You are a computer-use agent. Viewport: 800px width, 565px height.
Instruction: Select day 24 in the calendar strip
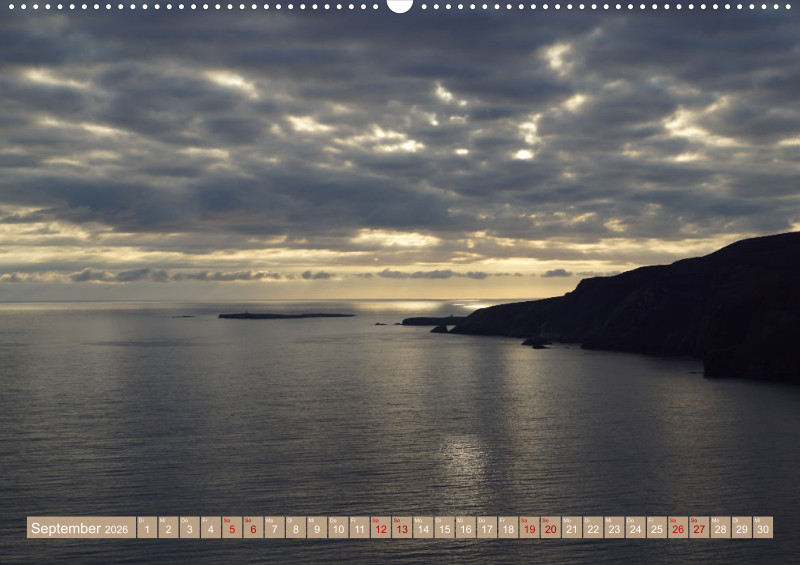(x=636, y=527)
